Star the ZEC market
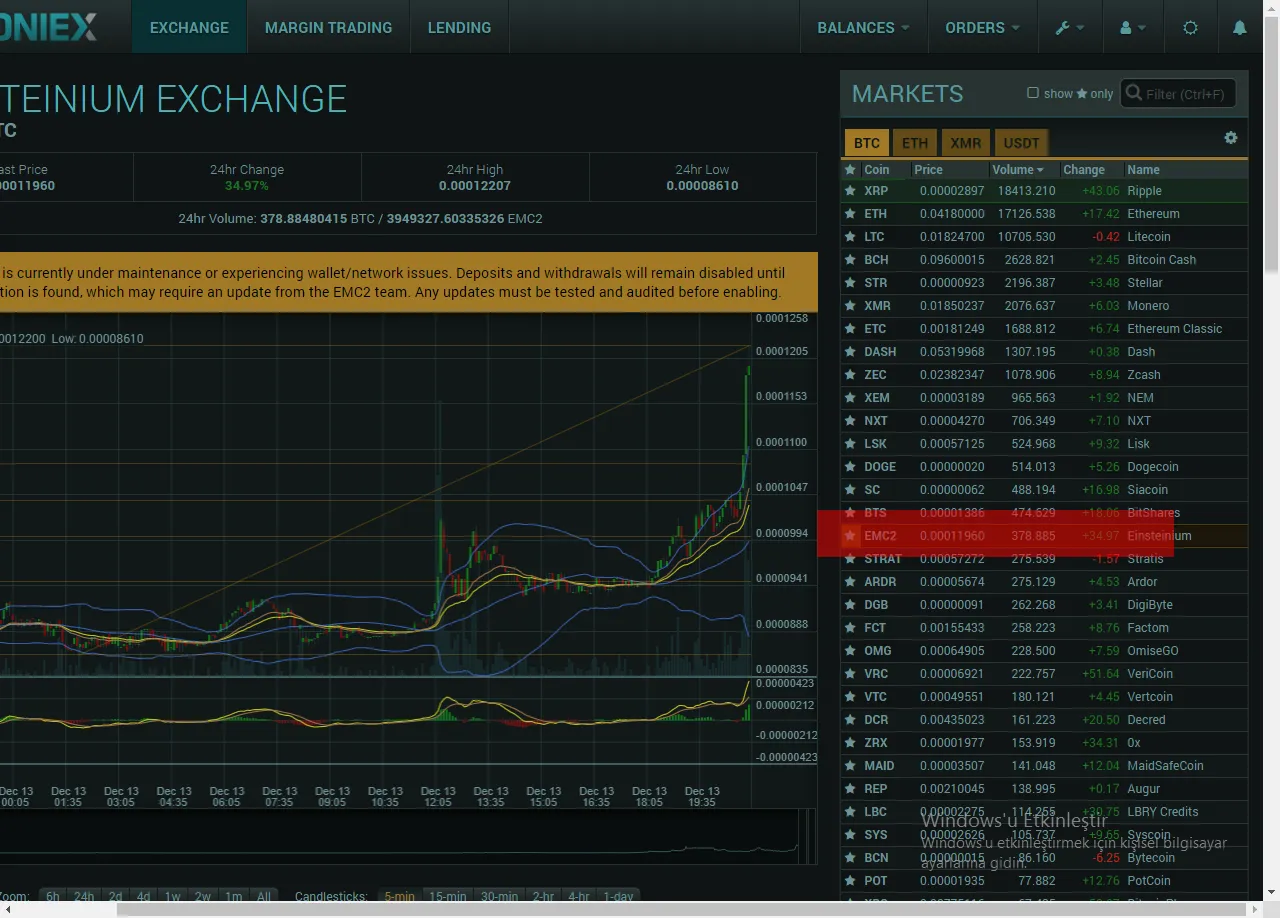Image resolution: width=1280 pixels, height=918 pixels. pyautogui.click(x=850, y=375)
